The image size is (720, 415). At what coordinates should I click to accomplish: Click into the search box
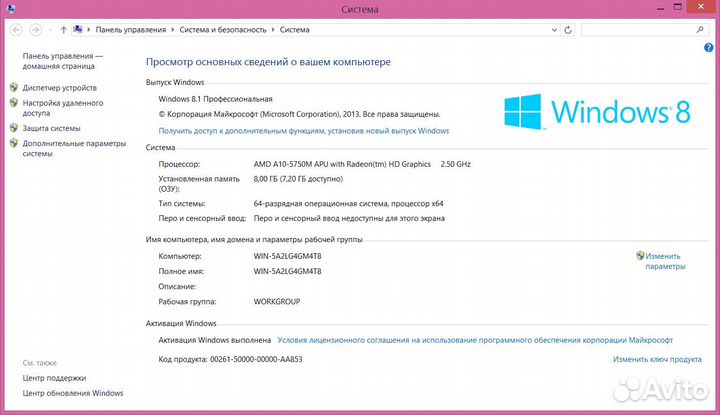click(638, 30)
